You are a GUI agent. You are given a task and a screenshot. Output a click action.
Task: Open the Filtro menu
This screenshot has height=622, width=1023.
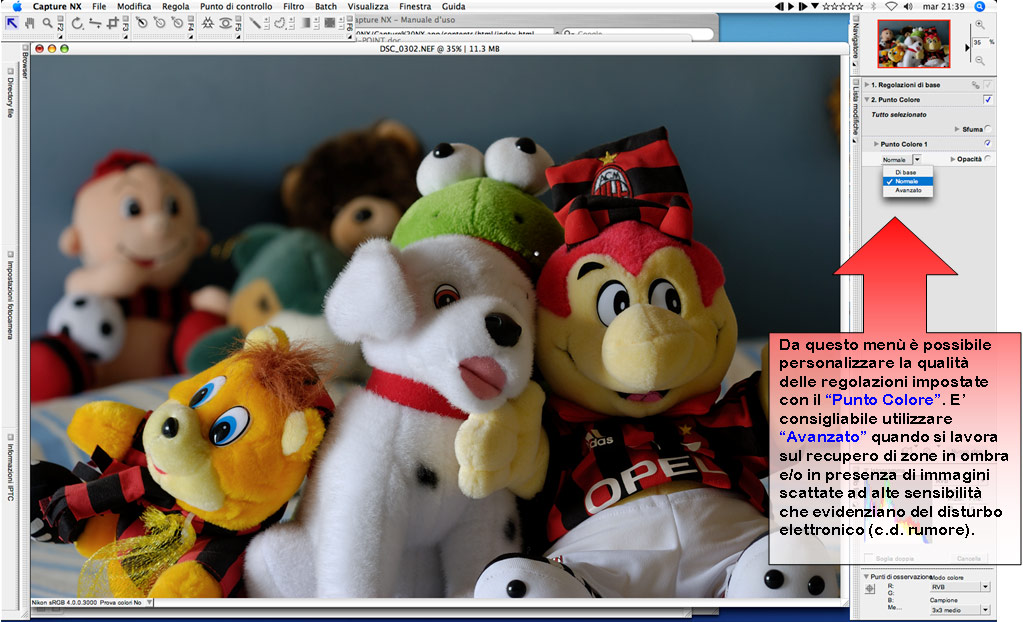pos(294,7)
